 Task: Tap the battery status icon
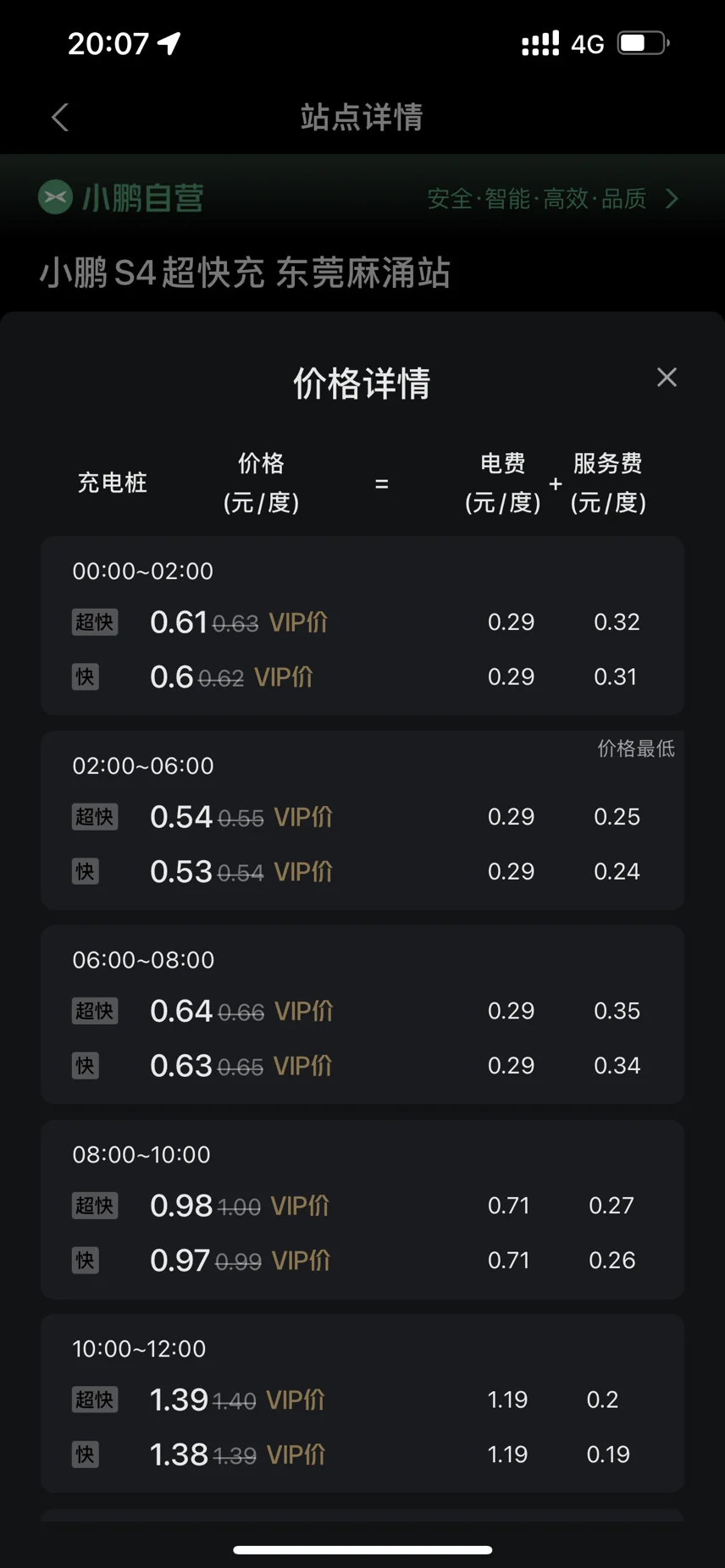click(x=644, y=43)
